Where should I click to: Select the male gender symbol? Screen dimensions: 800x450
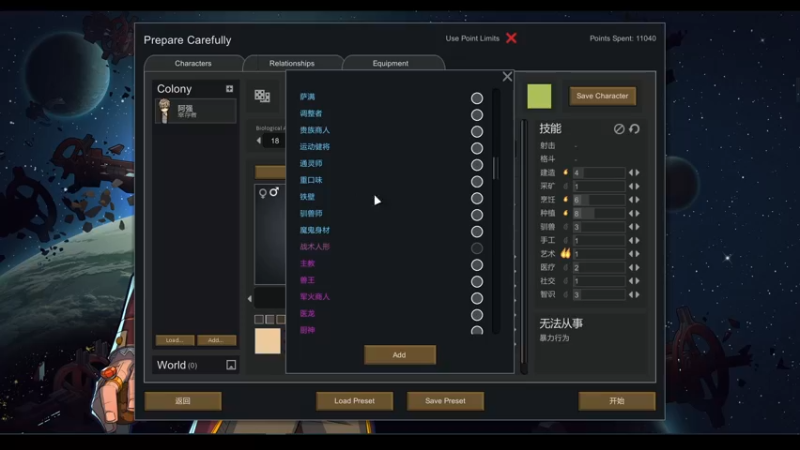pos(274,191)
